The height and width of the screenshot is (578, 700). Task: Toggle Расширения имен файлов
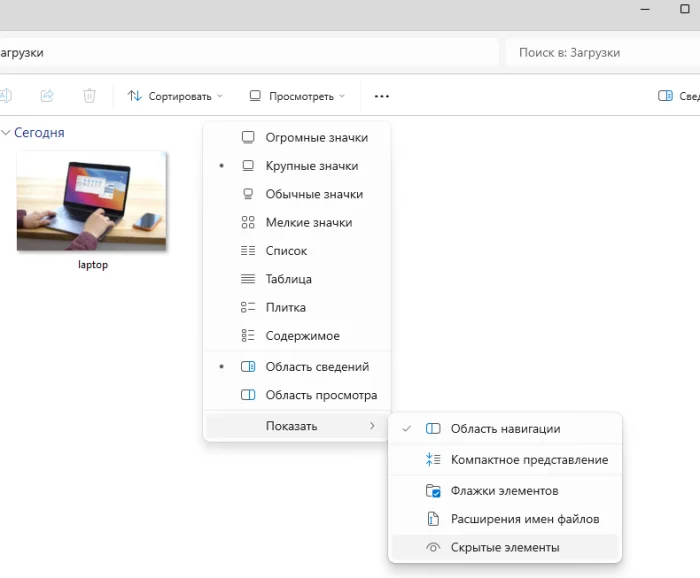tap(505, 519)
